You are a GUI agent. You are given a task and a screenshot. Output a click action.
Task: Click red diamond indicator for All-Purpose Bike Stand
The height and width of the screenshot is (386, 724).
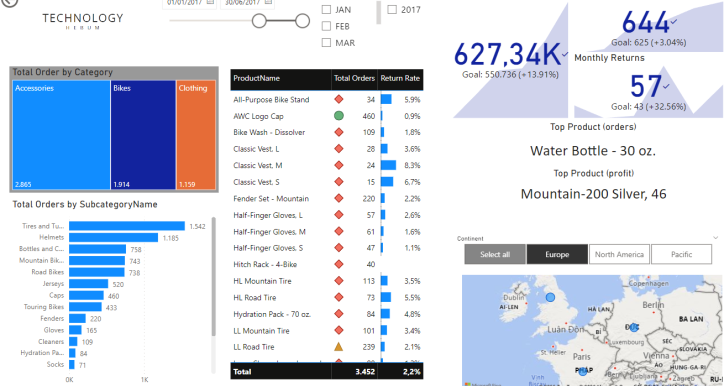pos(338,99)
